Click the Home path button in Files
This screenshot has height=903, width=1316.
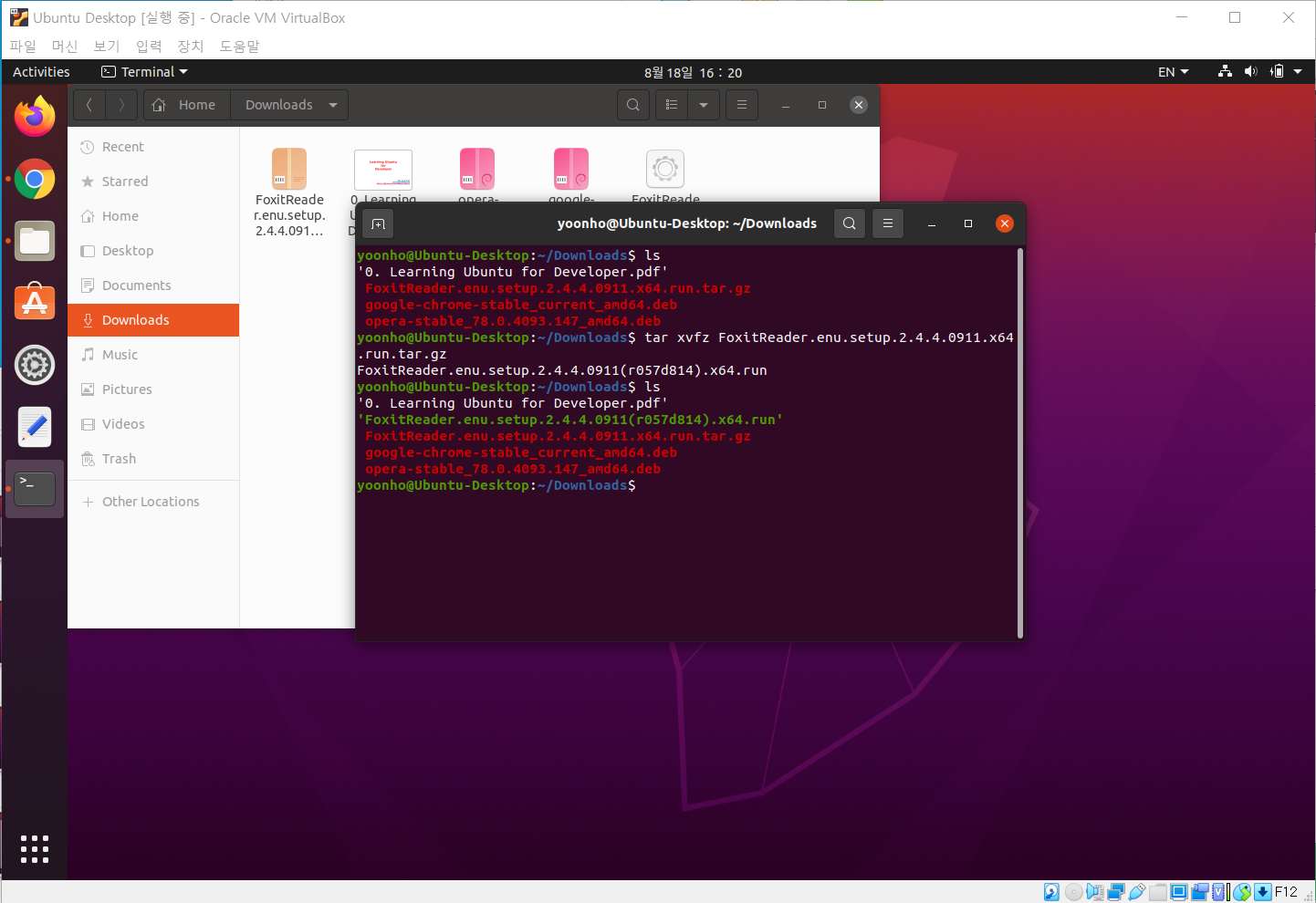tap(186, 105)
